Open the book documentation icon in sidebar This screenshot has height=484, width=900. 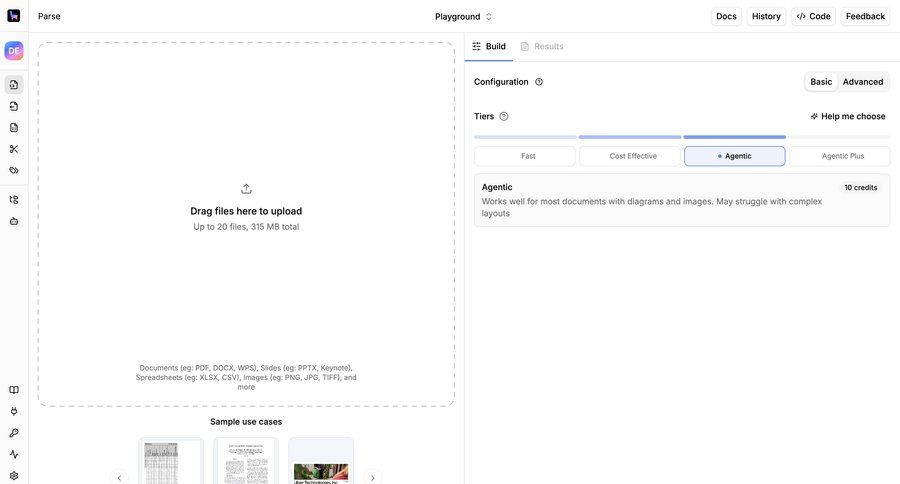point(14,390)
